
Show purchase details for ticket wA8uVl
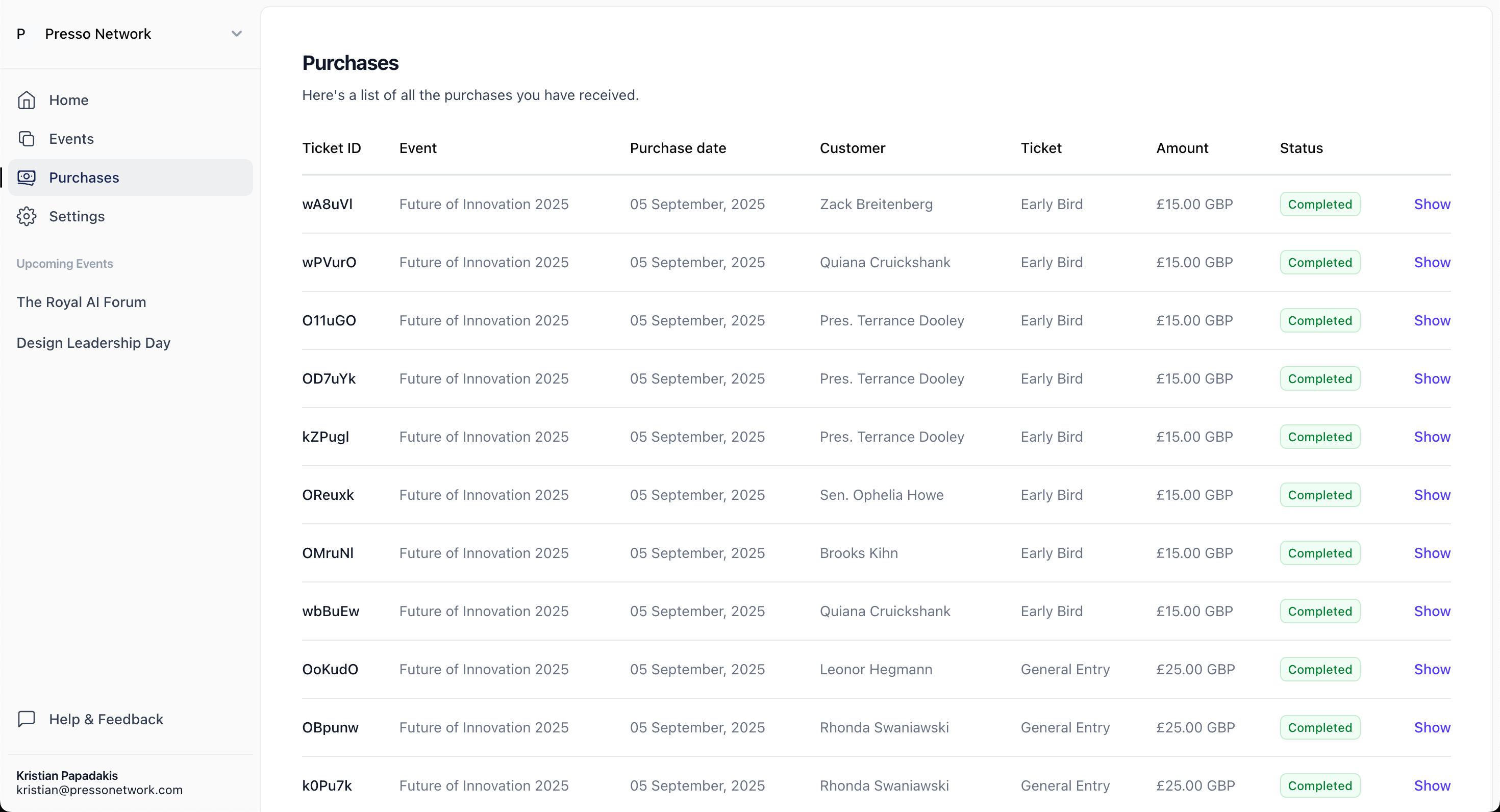click(x=1432, y=205)
